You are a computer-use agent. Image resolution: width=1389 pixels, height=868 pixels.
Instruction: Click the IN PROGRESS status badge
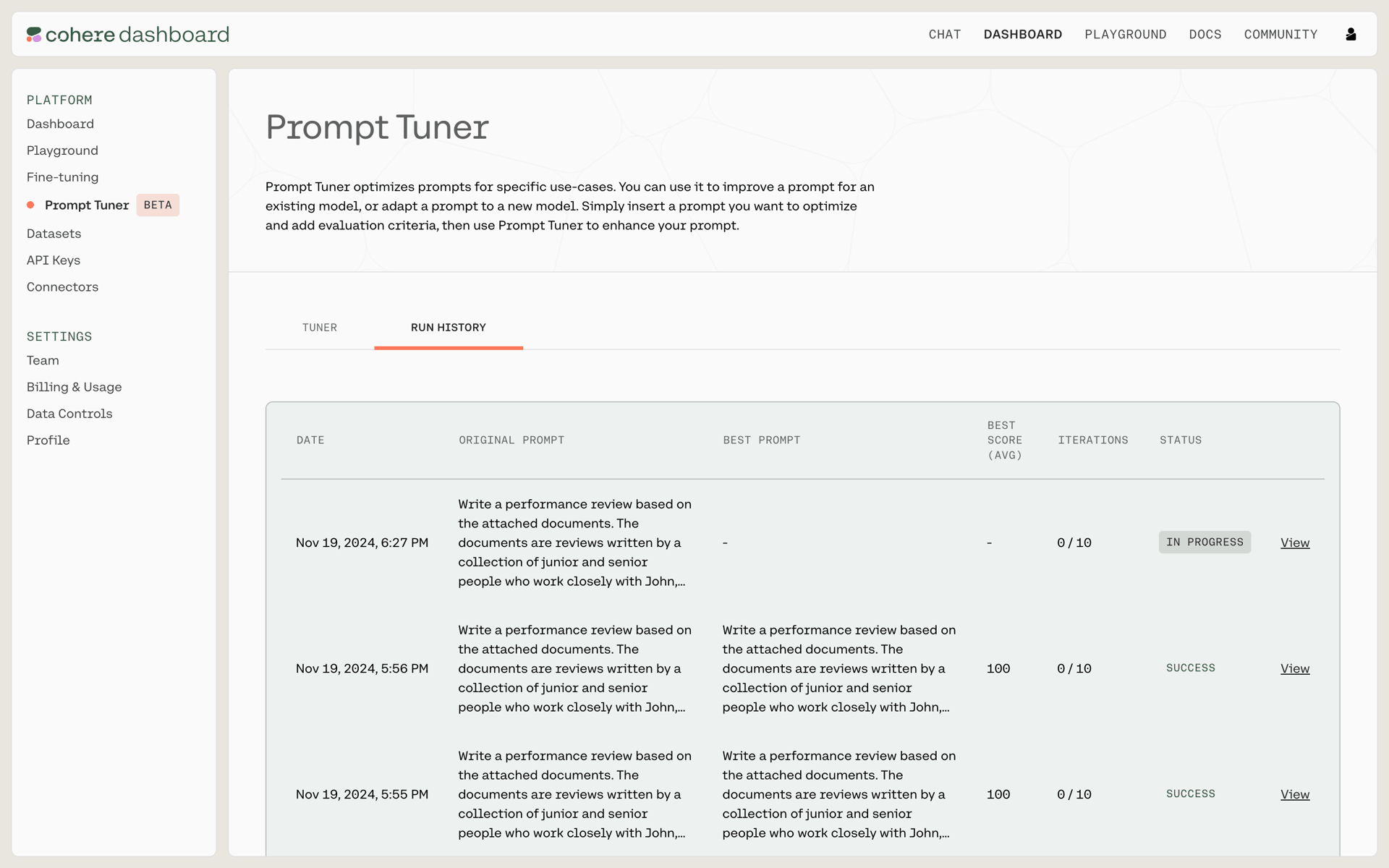(1205, 542)
